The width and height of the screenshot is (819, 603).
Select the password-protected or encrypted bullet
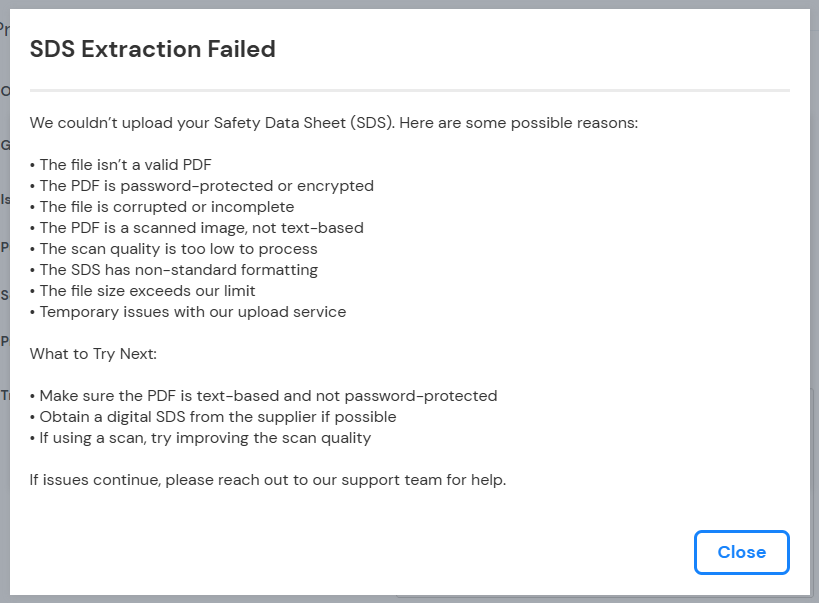tap(202, 185)
